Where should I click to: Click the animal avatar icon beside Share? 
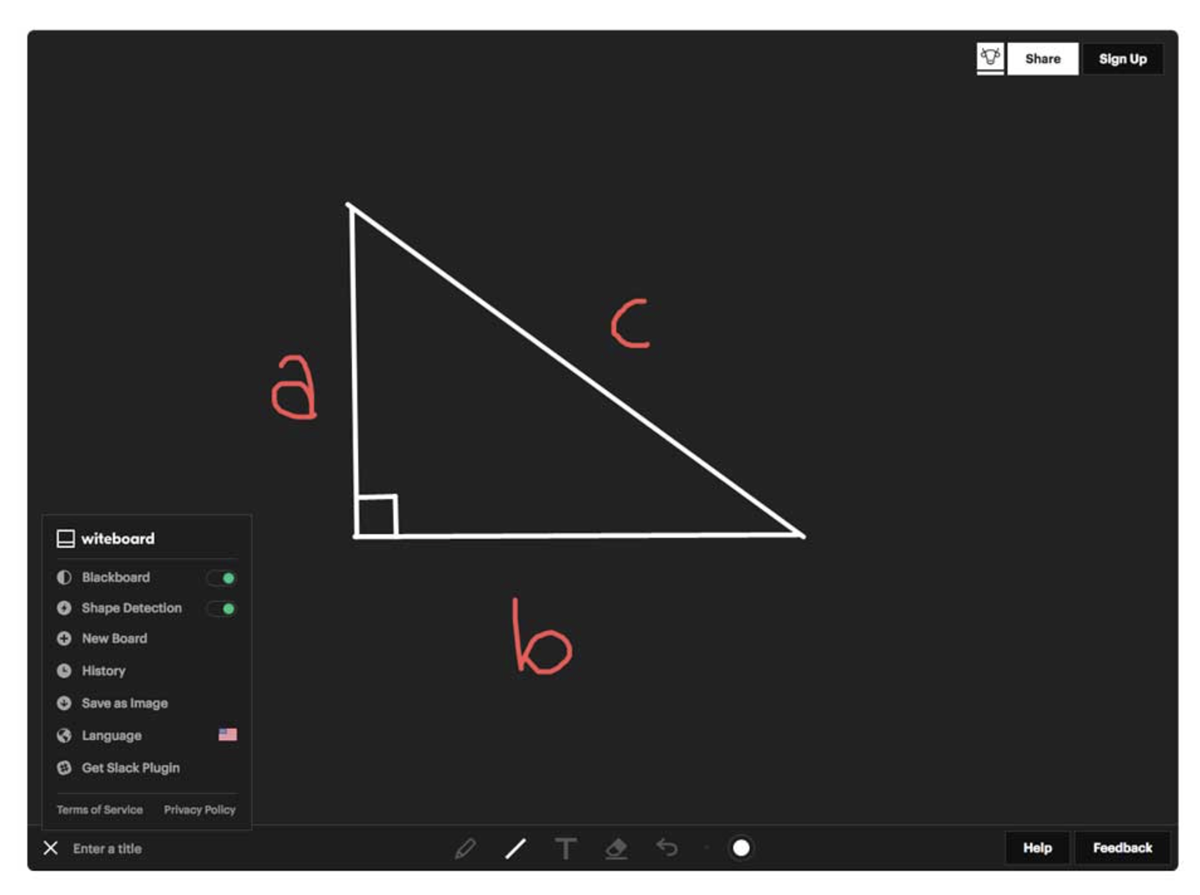click(990, 58)
